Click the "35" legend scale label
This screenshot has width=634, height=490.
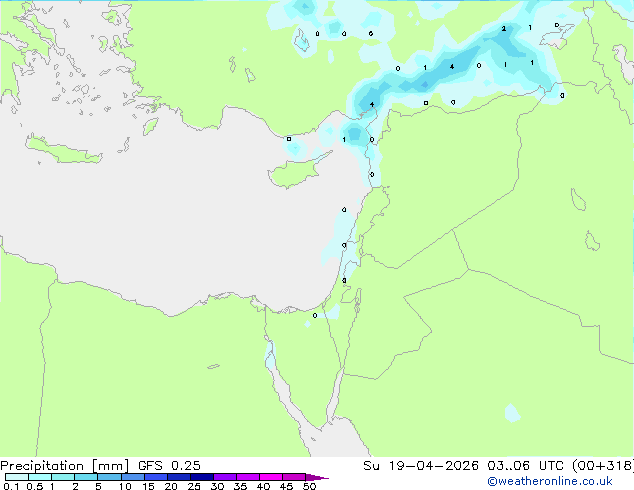240,486
